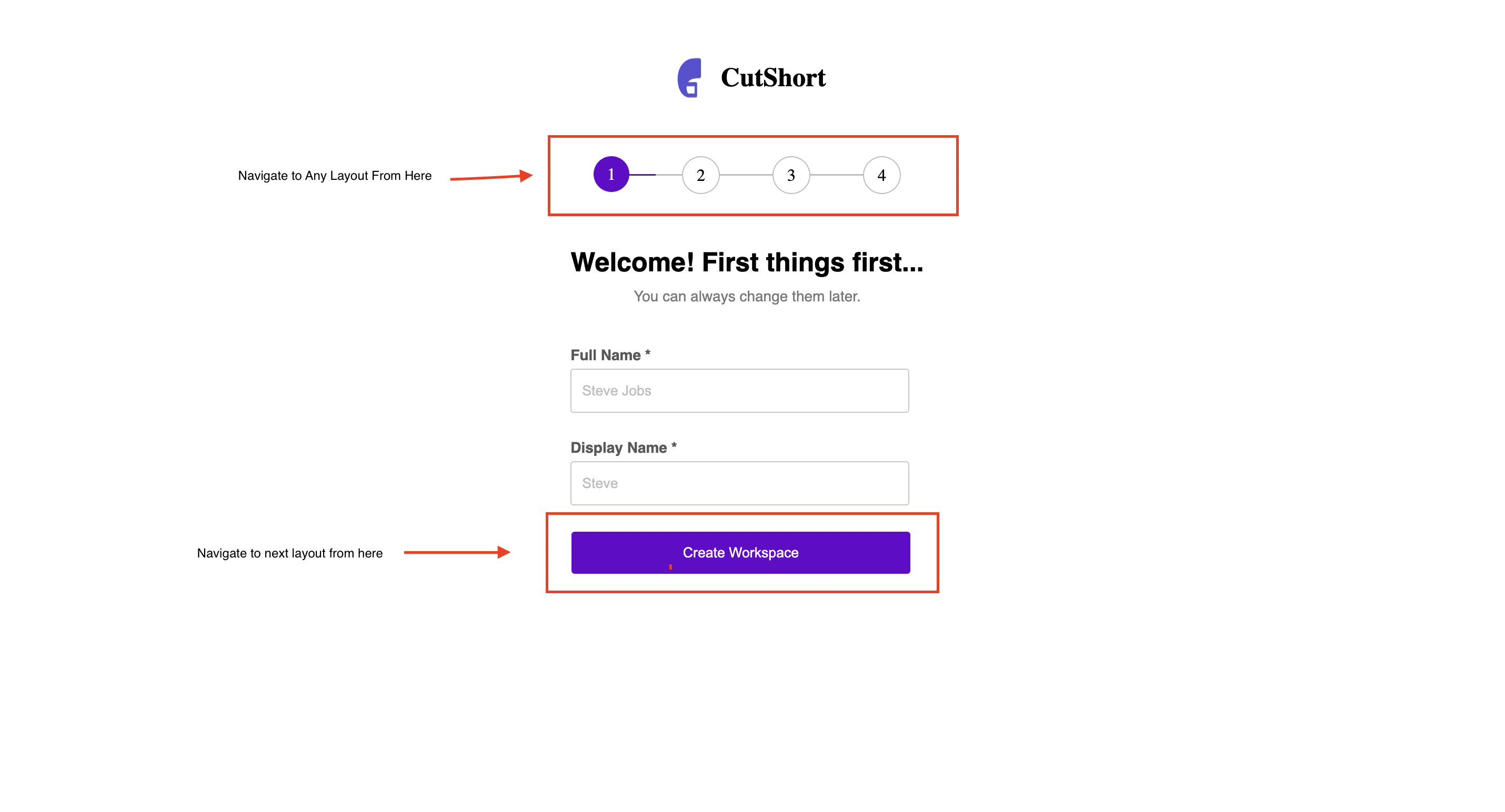This screenshot has height=812, width=1505.
Task: Click the Steve placeholder text box
Action: pos(740,483)
